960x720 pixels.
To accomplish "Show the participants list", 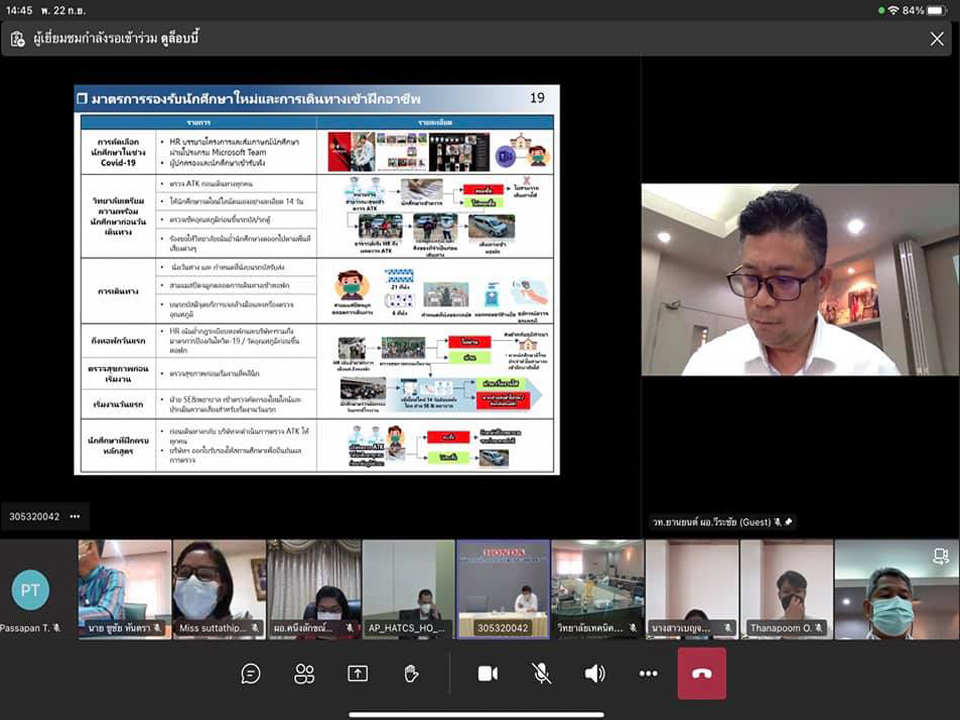I will coord(305,673).
